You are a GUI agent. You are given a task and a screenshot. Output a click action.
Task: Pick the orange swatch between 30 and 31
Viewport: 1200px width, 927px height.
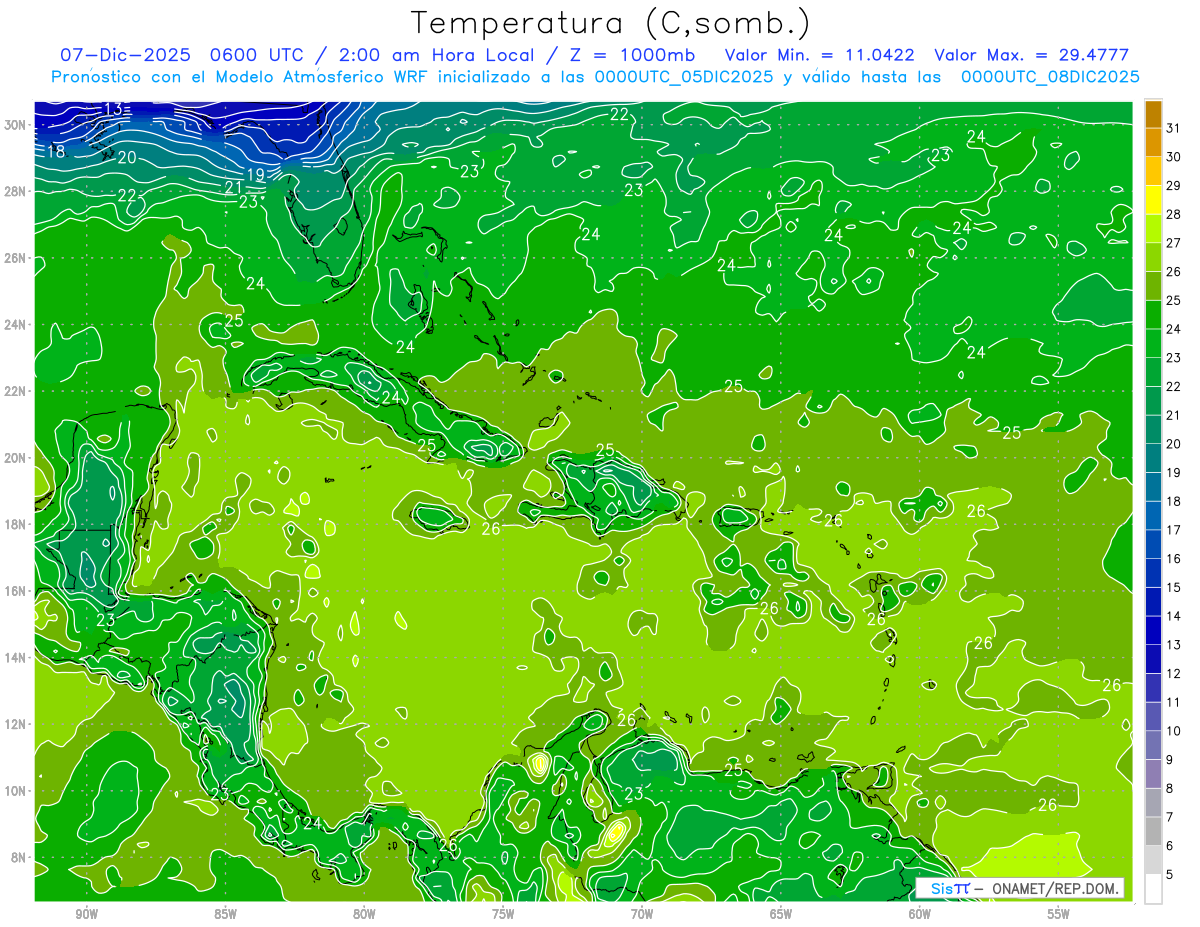click(1153, 141)
